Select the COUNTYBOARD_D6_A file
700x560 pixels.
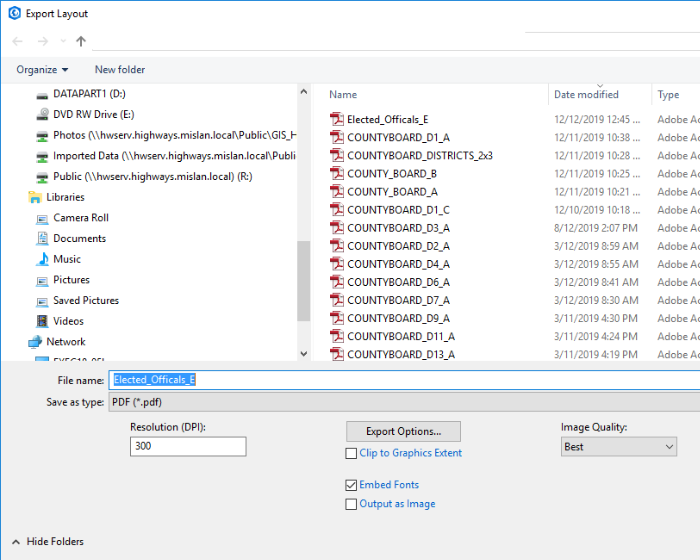398,282
